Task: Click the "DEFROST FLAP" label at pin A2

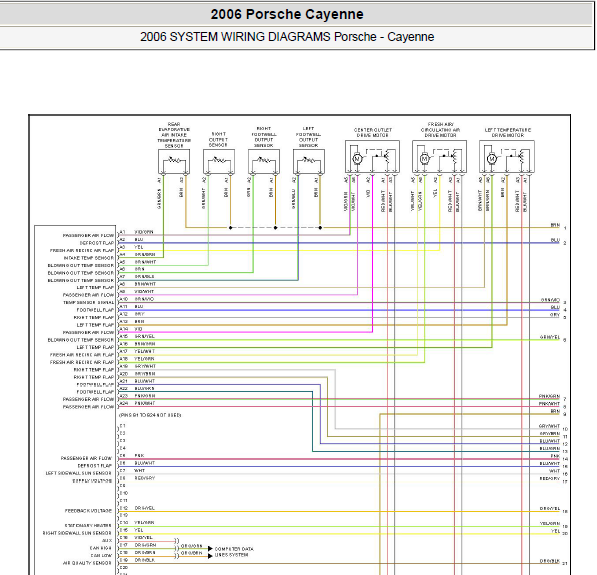Action: (97, 243)
